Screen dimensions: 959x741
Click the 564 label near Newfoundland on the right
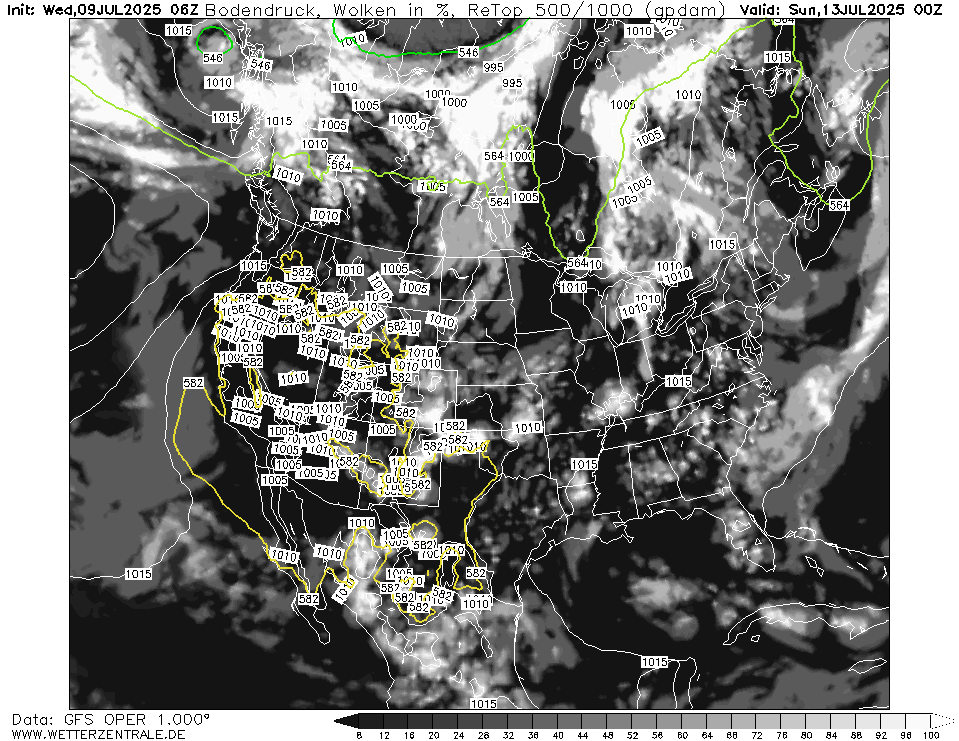pyautogui.click(x=839, y=205)
